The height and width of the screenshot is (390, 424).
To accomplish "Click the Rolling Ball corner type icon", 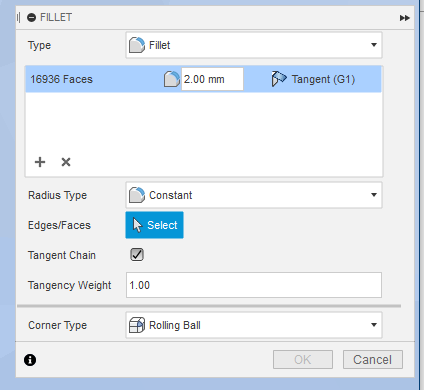I will [x=137, y=325].
